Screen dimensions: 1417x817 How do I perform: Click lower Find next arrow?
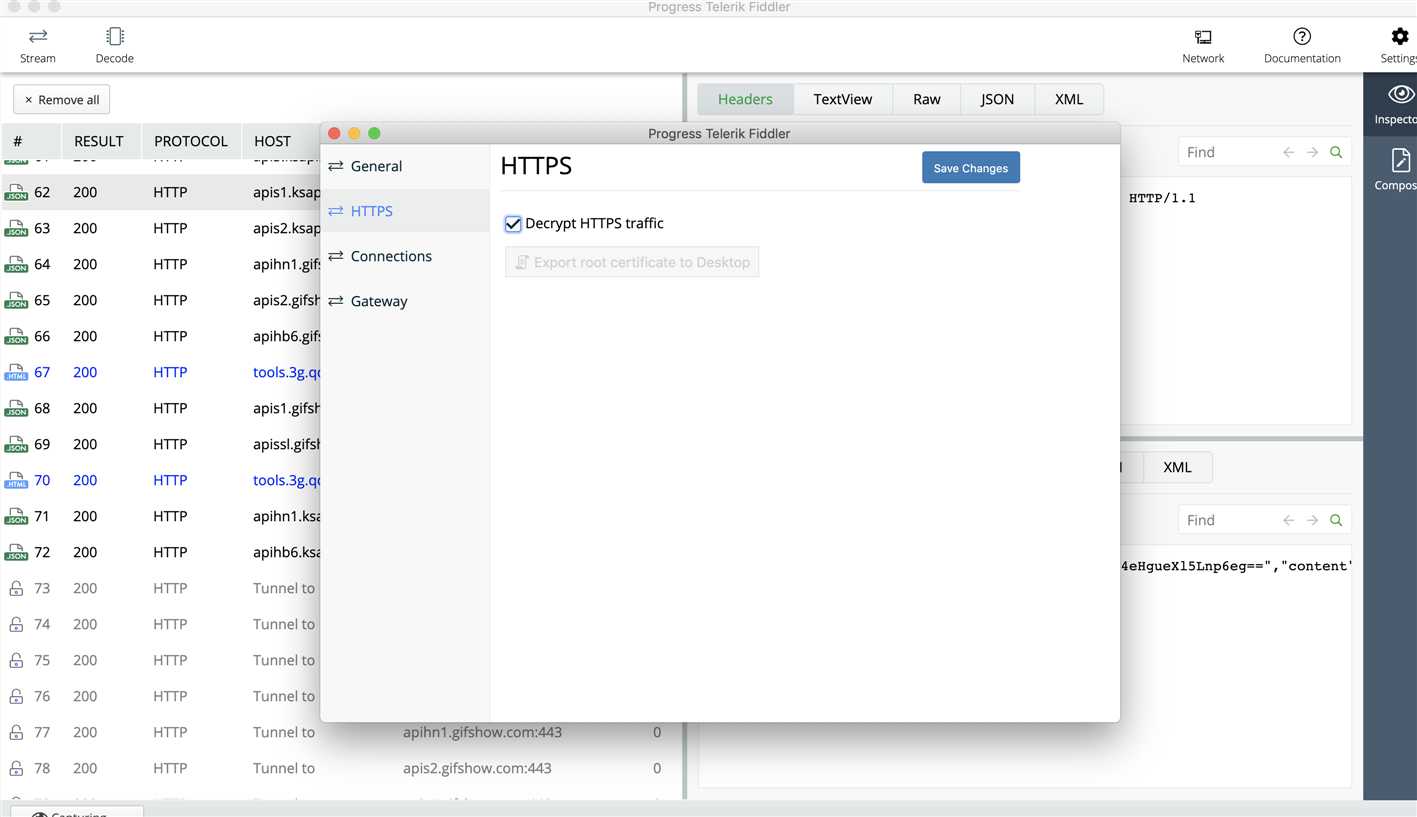click(1312, 520)
